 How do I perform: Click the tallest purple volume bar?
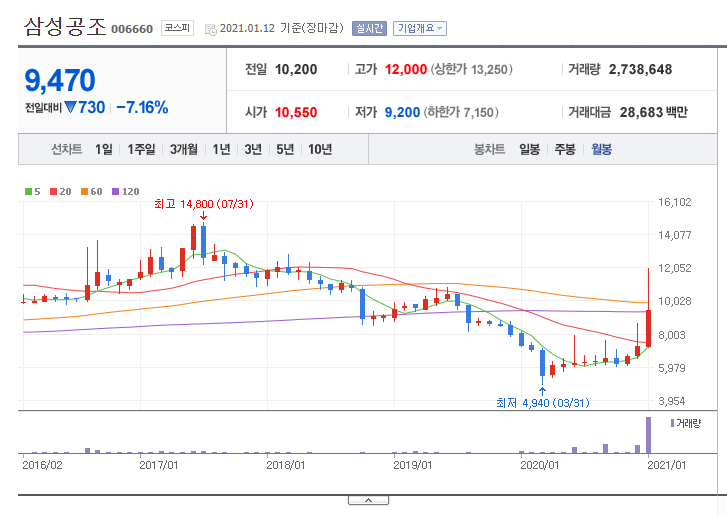(x=648, y=435)
